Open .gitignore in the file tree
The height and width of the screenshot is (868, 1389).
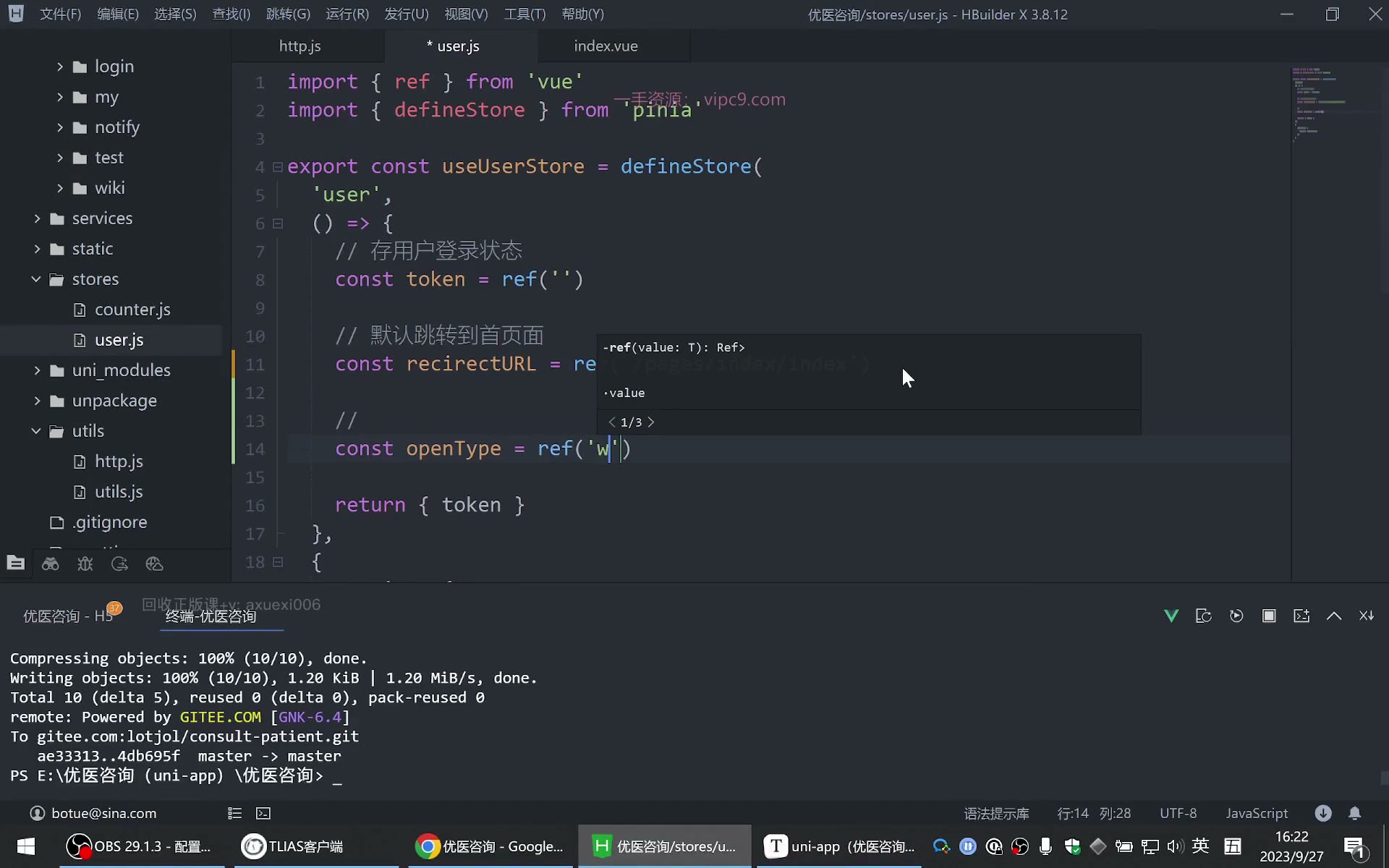(109, 522)
